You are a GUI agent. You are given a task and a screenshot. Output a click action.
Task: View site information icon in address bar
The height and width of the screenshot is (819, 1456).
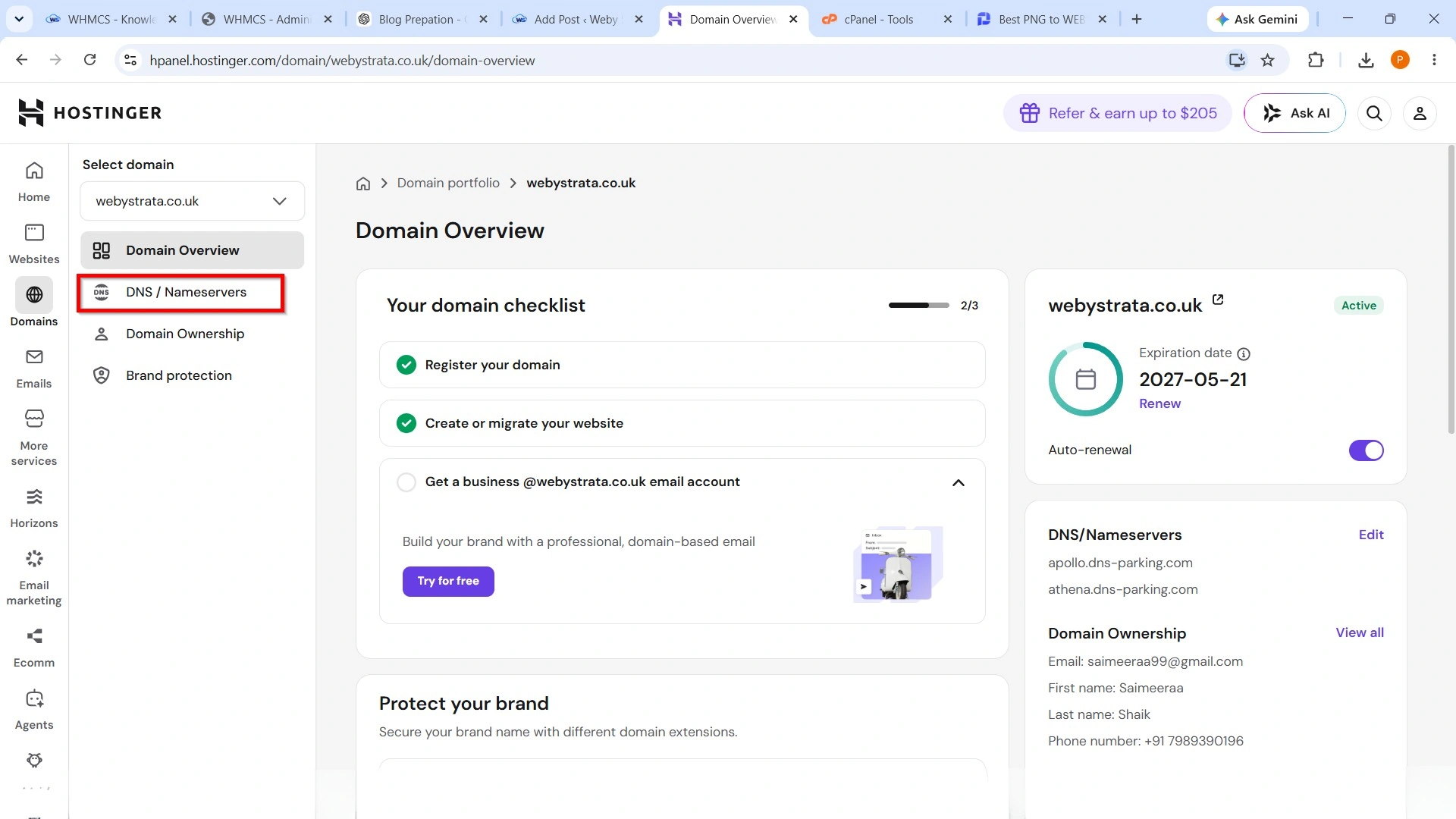click(130, 60)
